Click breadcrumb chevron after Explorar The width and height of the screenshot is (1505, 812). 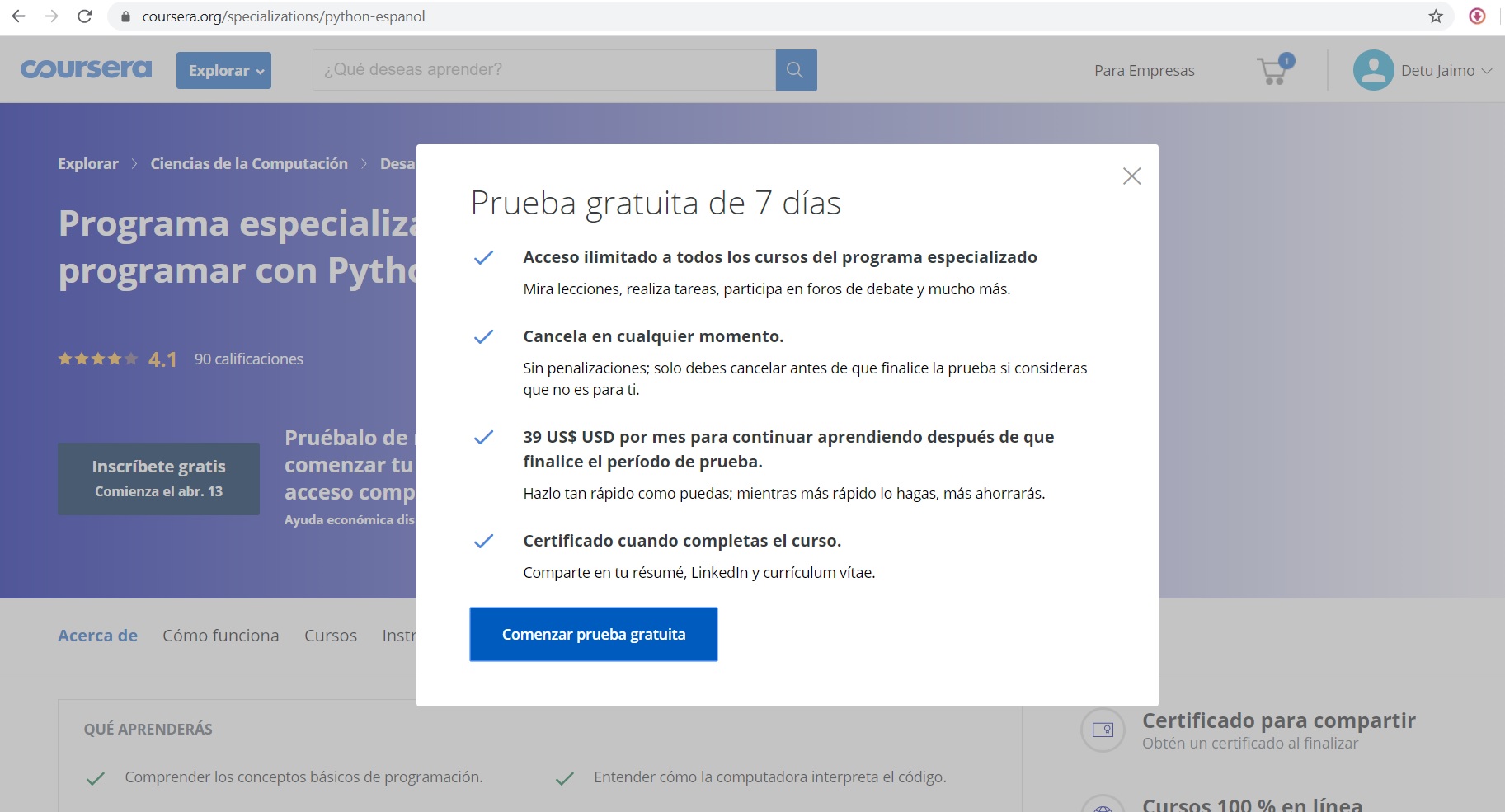coord(134,164)
